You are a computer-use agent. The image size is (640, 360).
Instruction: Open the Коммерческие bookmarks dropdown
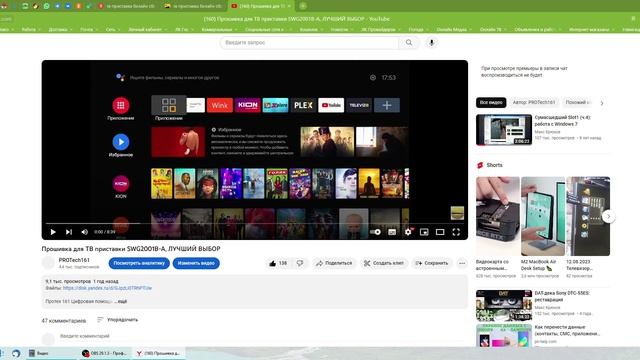(219, 29)
